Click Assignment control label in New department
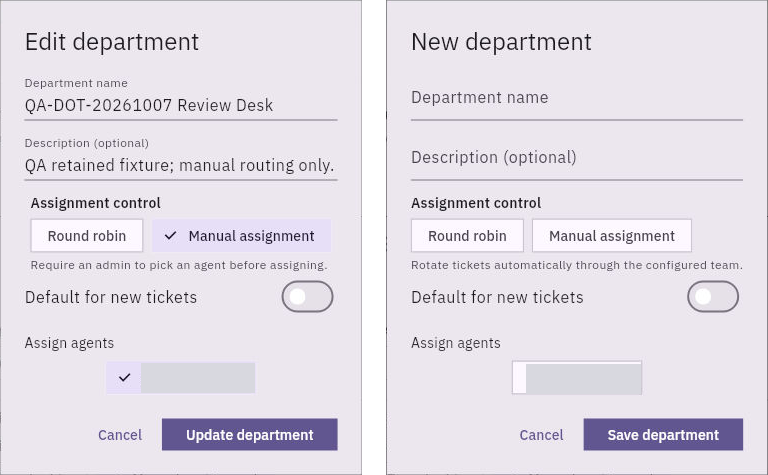Image resolution: width=768 pixels, height=475 pixels. click(476, 203)
